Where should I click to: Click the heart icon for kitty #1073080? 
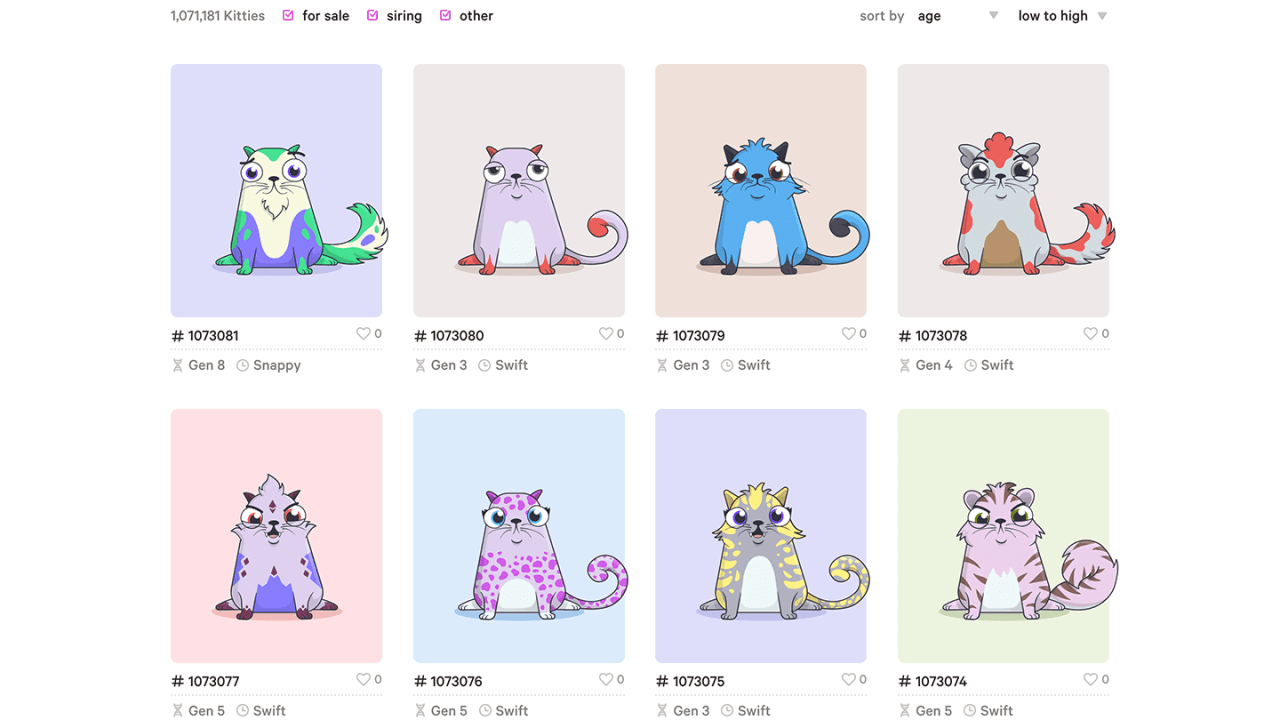tap(606, 334)
